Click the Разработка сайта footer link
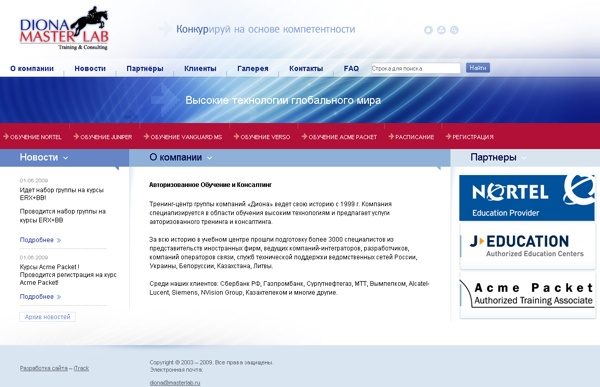Viewport: 600px width, 387px height. tap(44, 368)
